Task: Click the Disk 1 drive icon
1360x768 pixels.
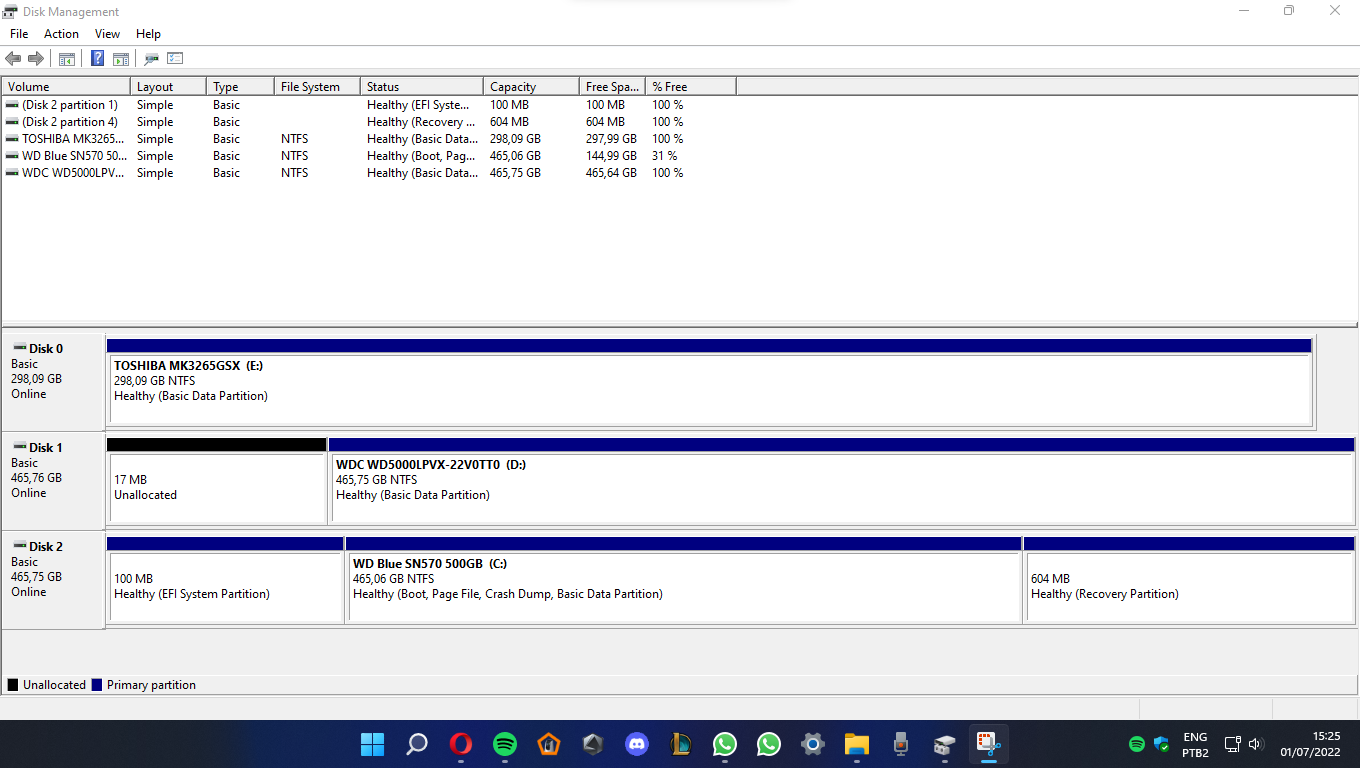Action: 19,447
